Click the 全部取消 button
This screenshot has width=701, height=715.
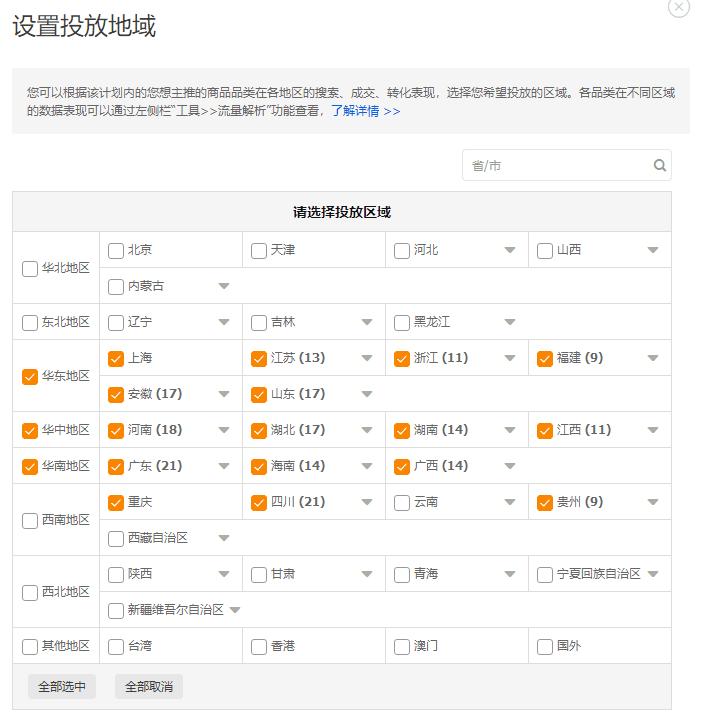149,686
